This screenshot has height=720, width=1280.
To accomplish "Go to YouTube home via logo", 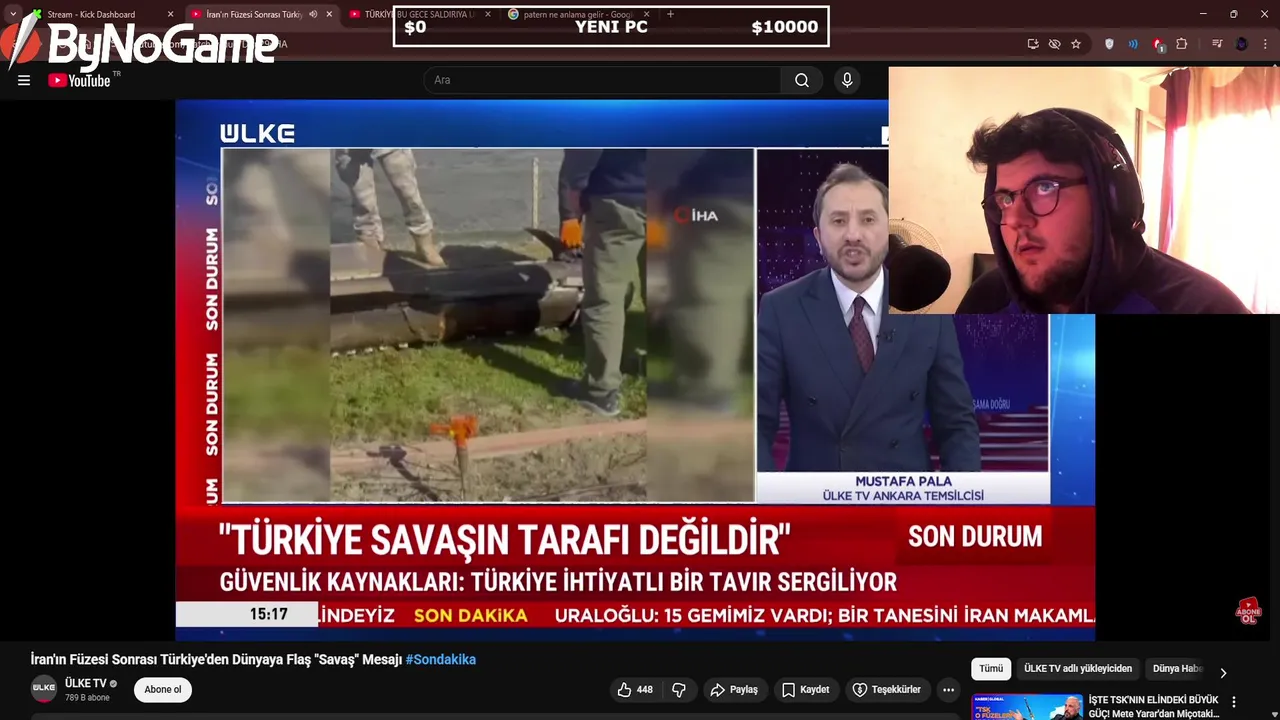I will click(79, 80).
